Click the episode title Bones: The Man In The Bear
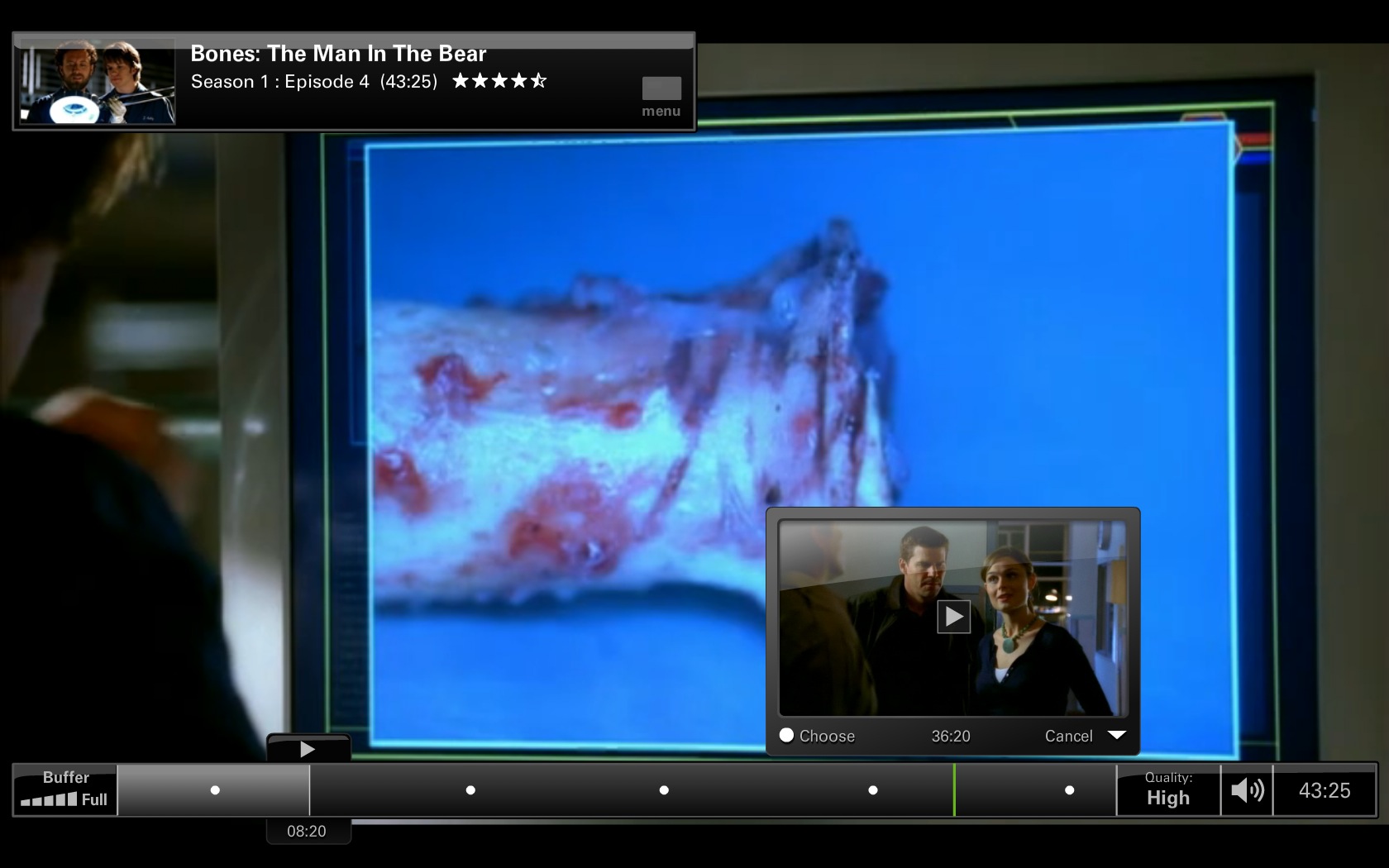The width and height of the screenshot is (1389, 868). click(x=338, y=54)
